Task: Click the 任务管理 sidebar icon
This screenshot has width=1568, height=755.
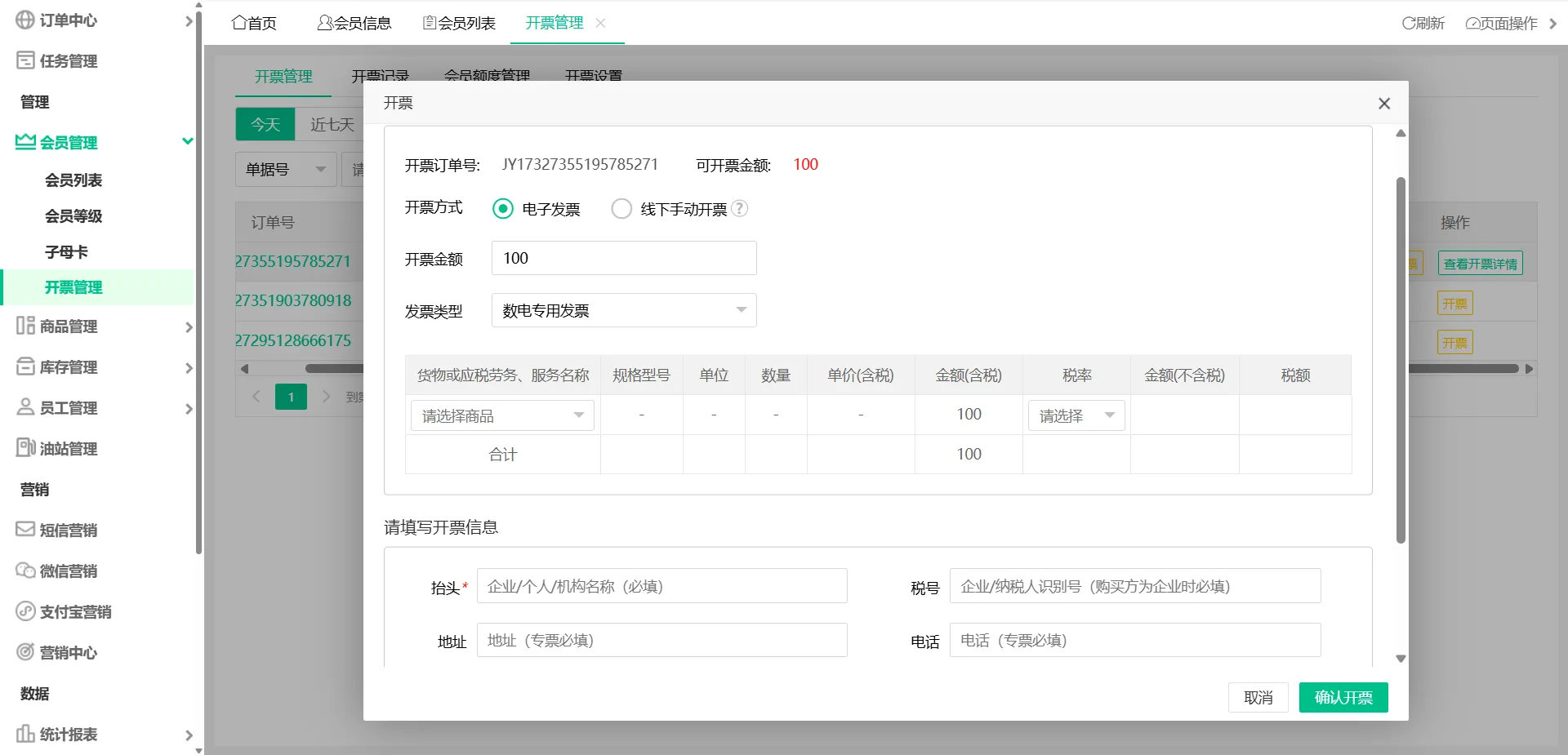Action: pos(25,60)
